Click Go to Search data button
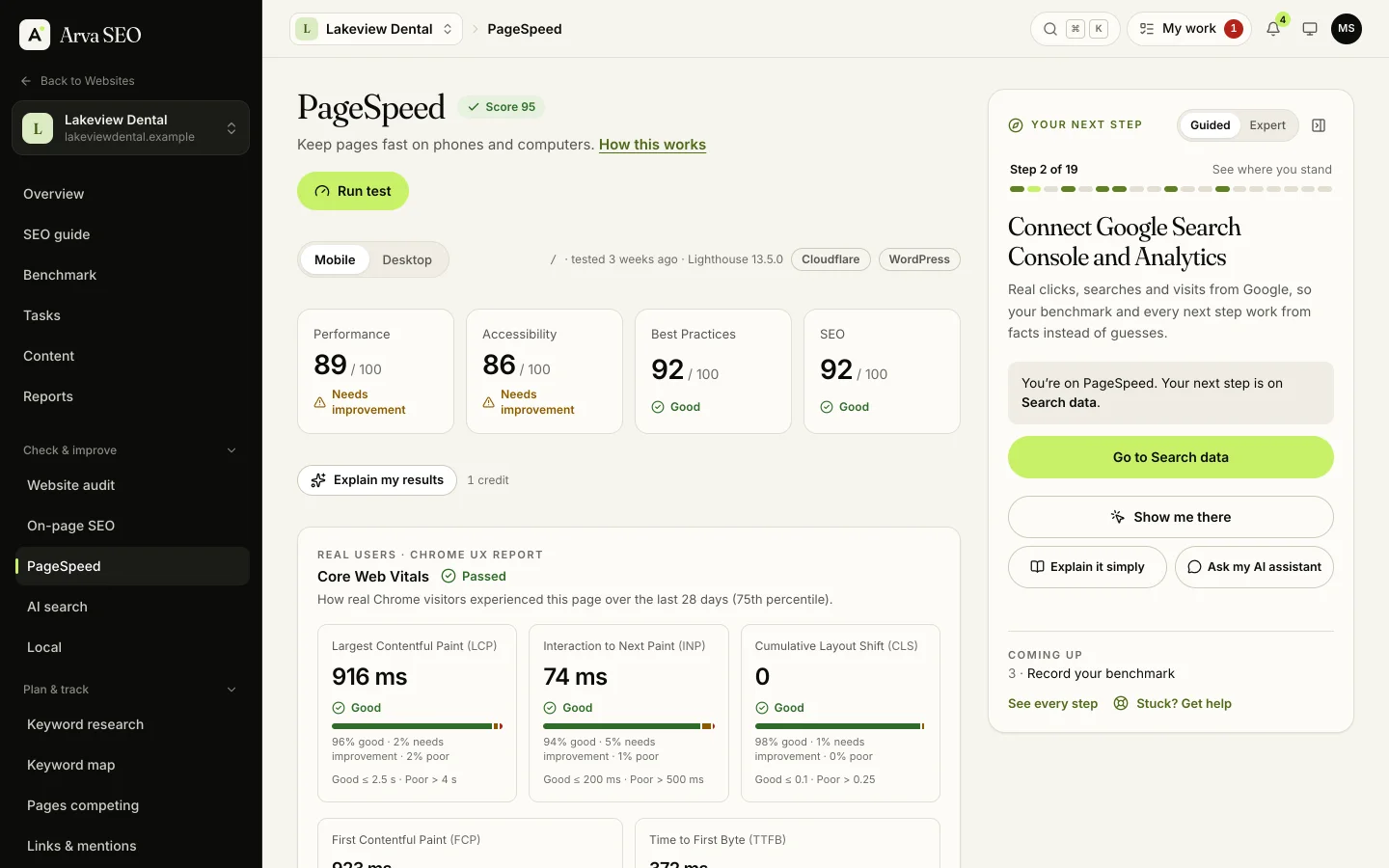The height and width of the screenshot is (868, 1389). [x=1171, y=457]
